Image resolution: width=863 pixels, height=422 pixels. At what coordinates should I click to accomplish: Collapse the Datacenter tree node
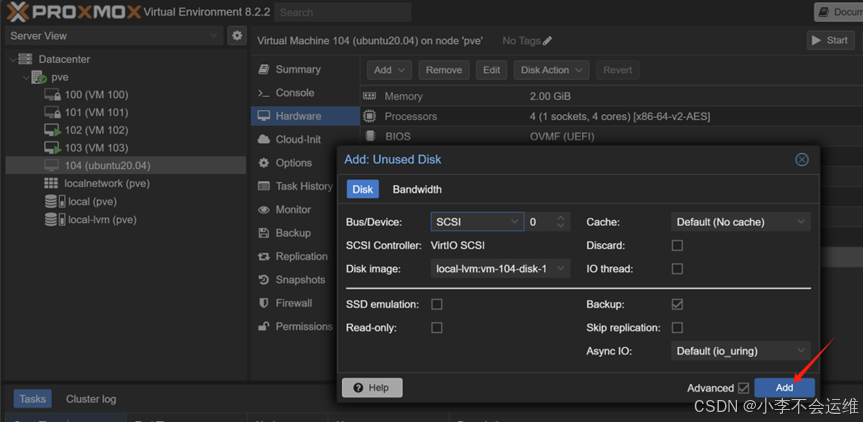click(x=13, y=59)
